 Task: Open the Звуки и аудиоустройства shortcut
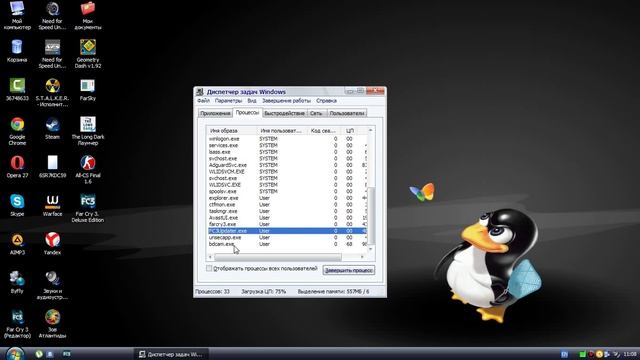click(52, 286)
